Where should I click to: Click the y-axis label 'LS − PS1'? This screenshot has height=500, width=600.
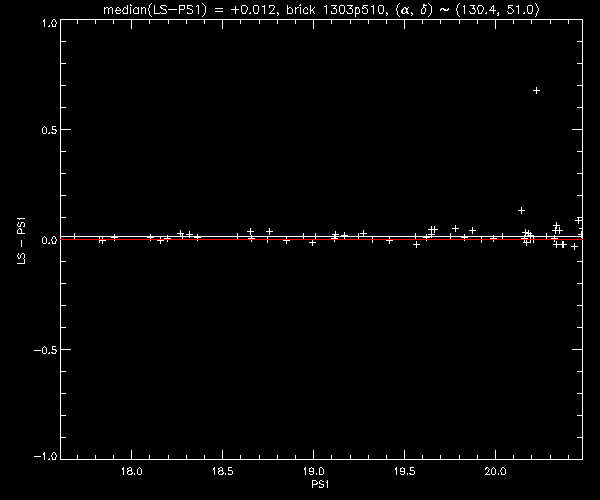pos(21,241)
